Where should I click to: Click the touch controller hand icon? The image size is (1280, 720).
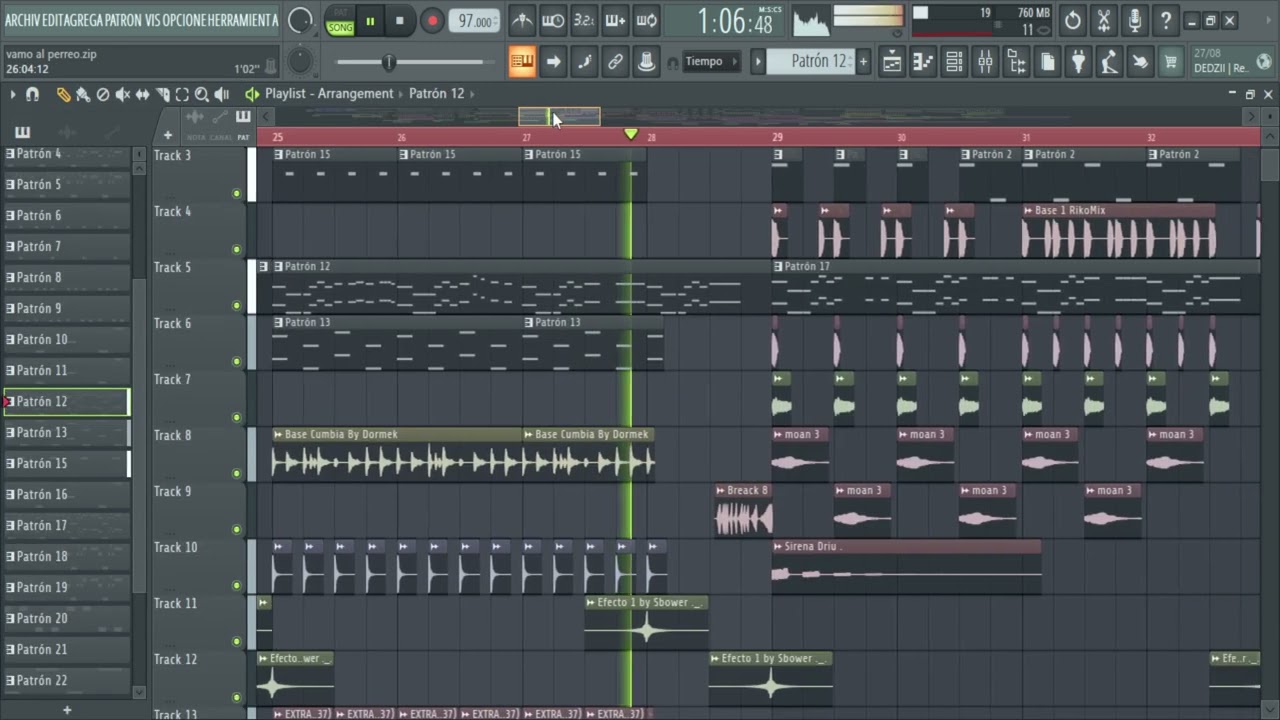coord(1140,62)
